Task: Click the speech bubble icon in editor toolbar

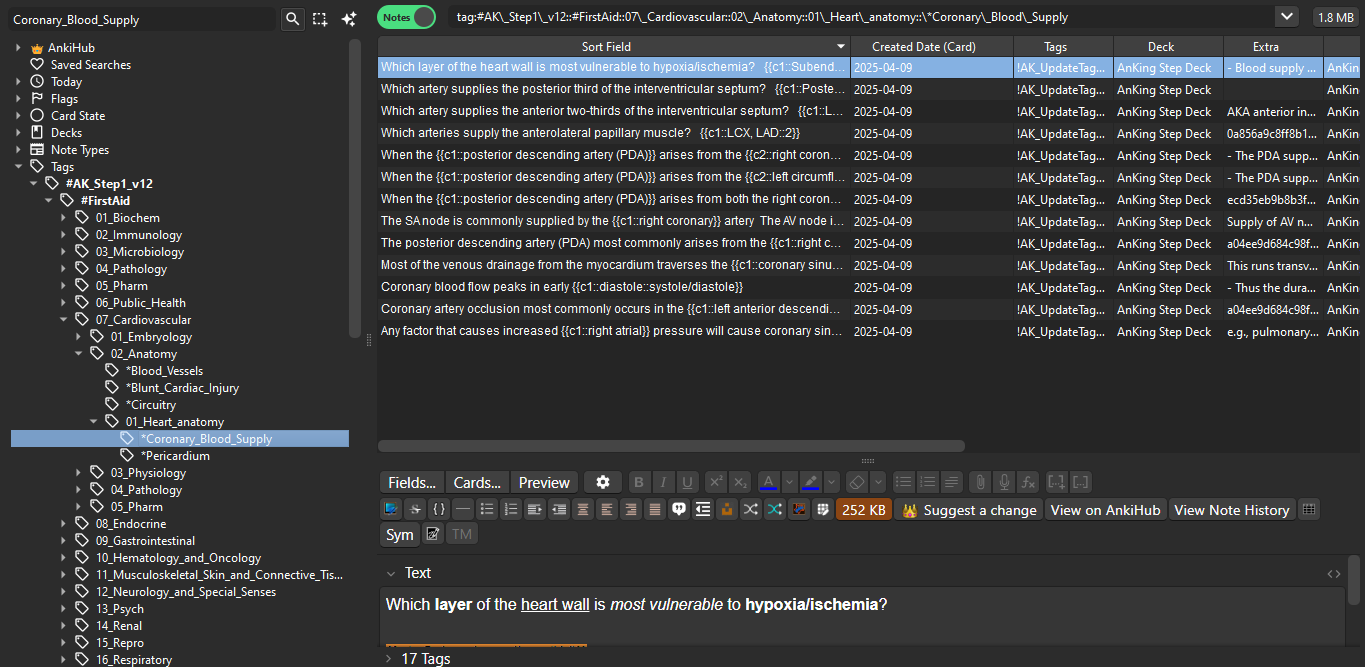Action: 679,509
